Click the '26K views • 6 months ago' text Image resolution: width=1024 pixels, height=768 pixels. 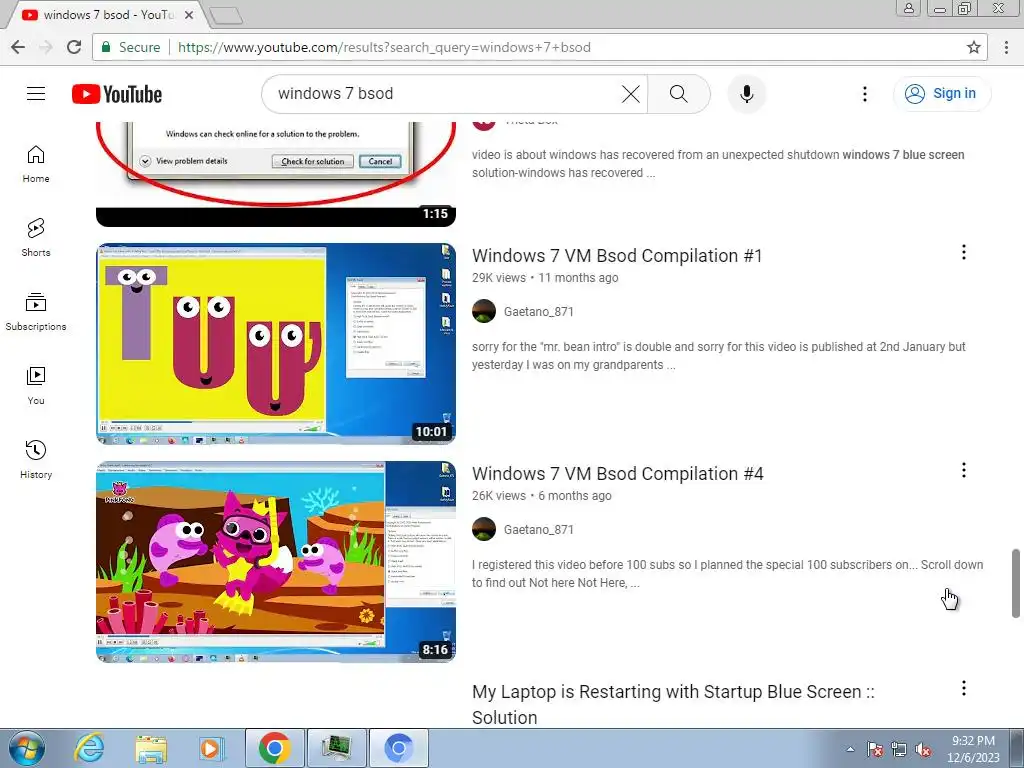click(x=542, y=496)
